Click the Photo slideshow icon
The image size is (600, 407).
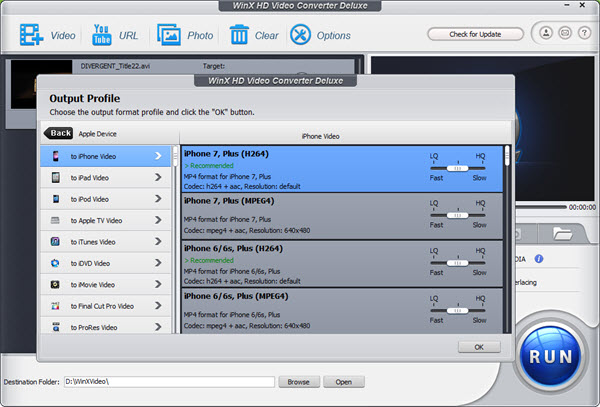point(169,35)
